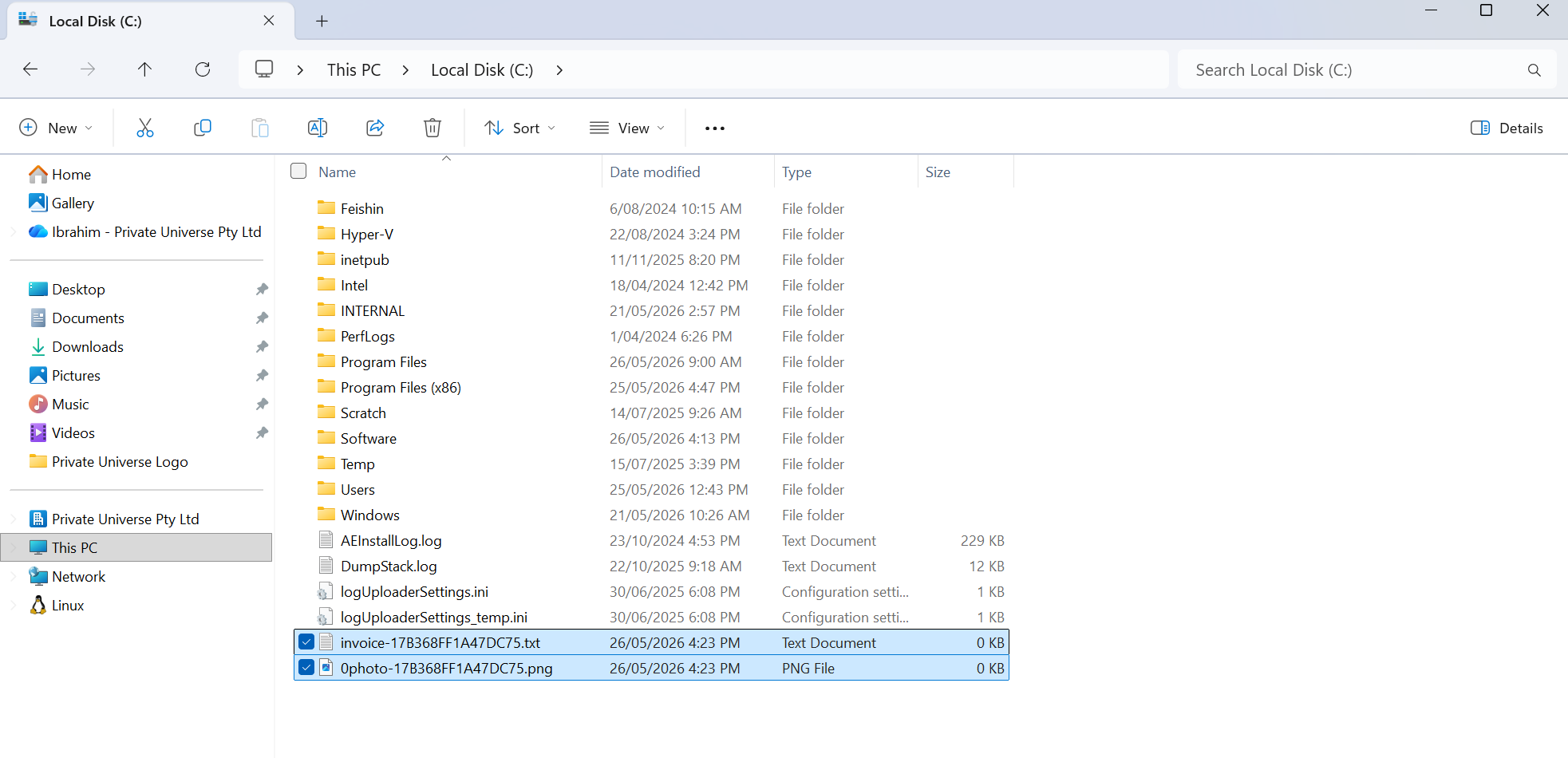The image size is (1568, 758).
Task: Click This PC in the breadcrumb
Action: pyautogui.click(x=353, y=70)
